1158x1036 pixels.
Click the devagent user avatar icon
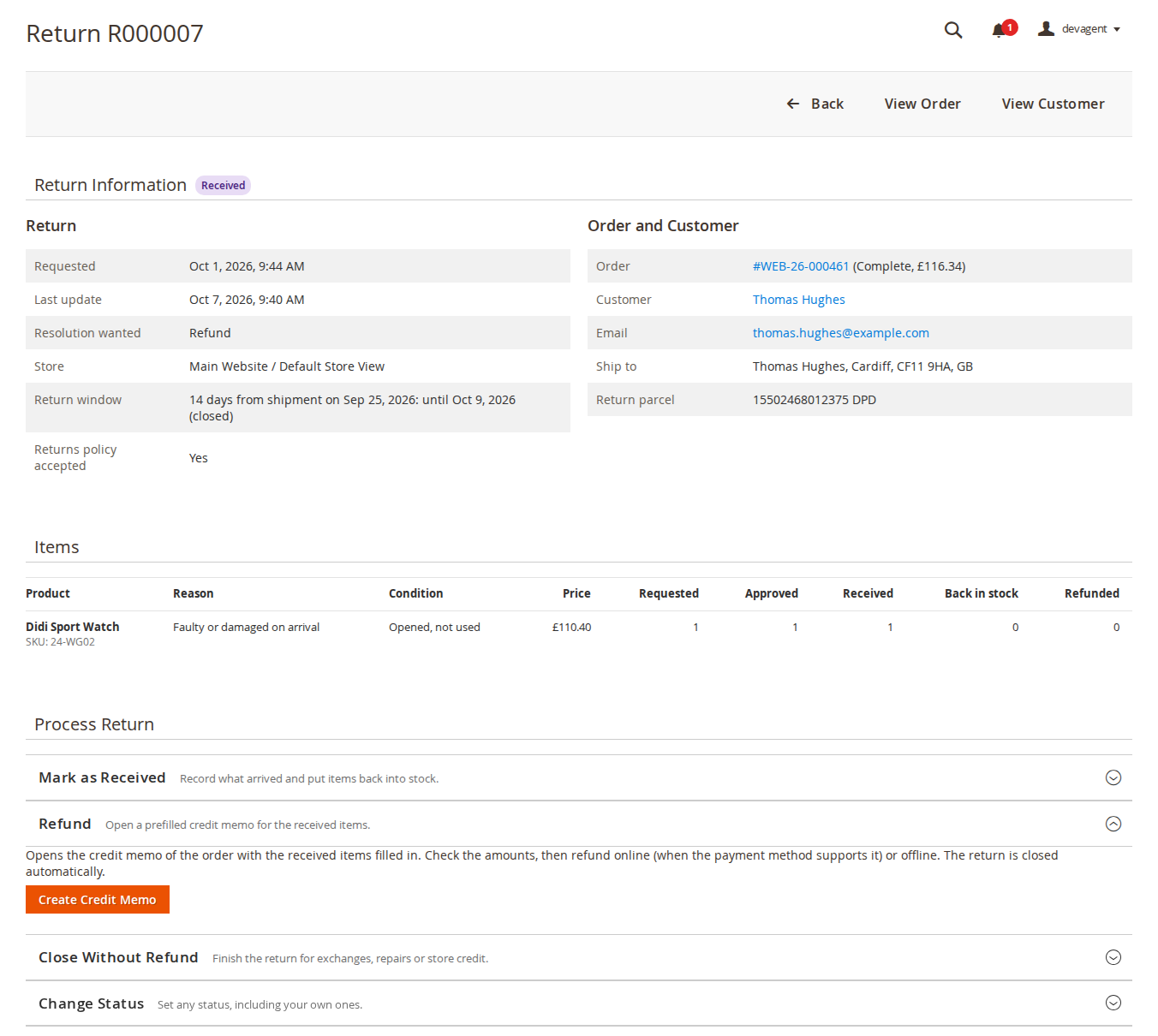(1046, 29)
